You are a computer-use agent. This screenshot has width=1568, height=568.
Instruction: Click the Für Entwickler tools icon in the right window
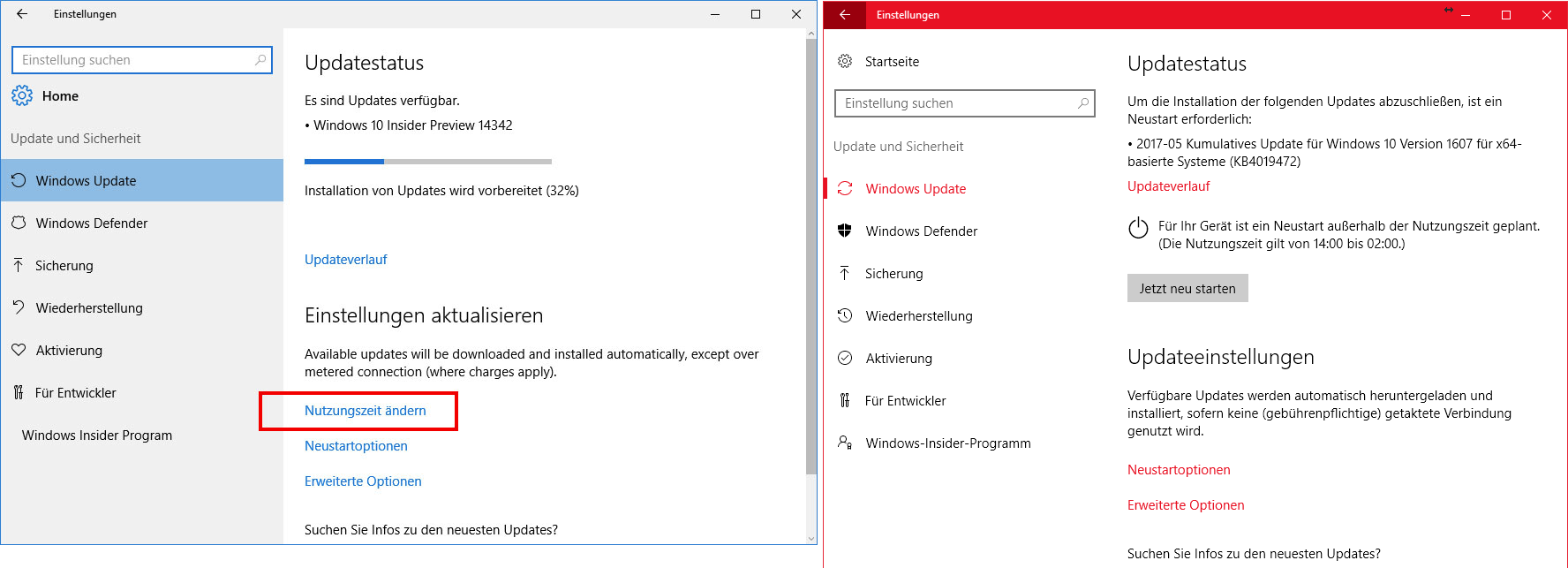(845, 400)
